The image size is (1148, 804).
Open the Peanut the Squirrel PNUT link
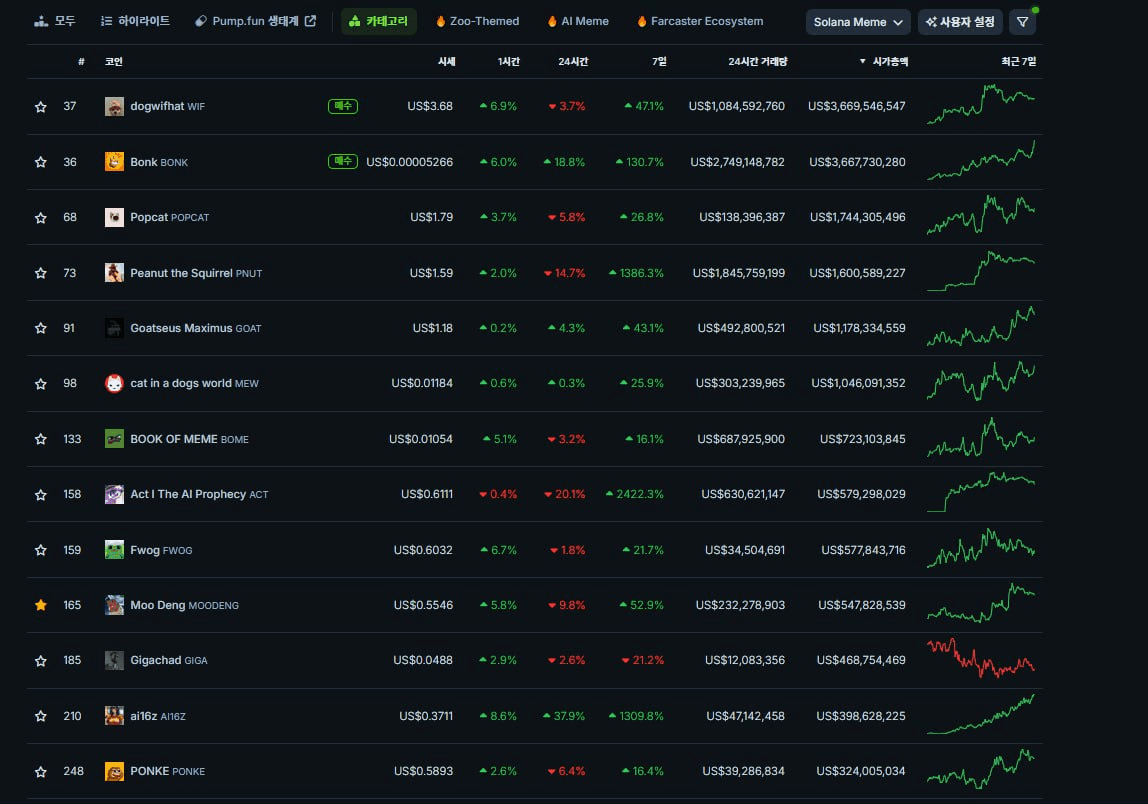pos(196,273)
